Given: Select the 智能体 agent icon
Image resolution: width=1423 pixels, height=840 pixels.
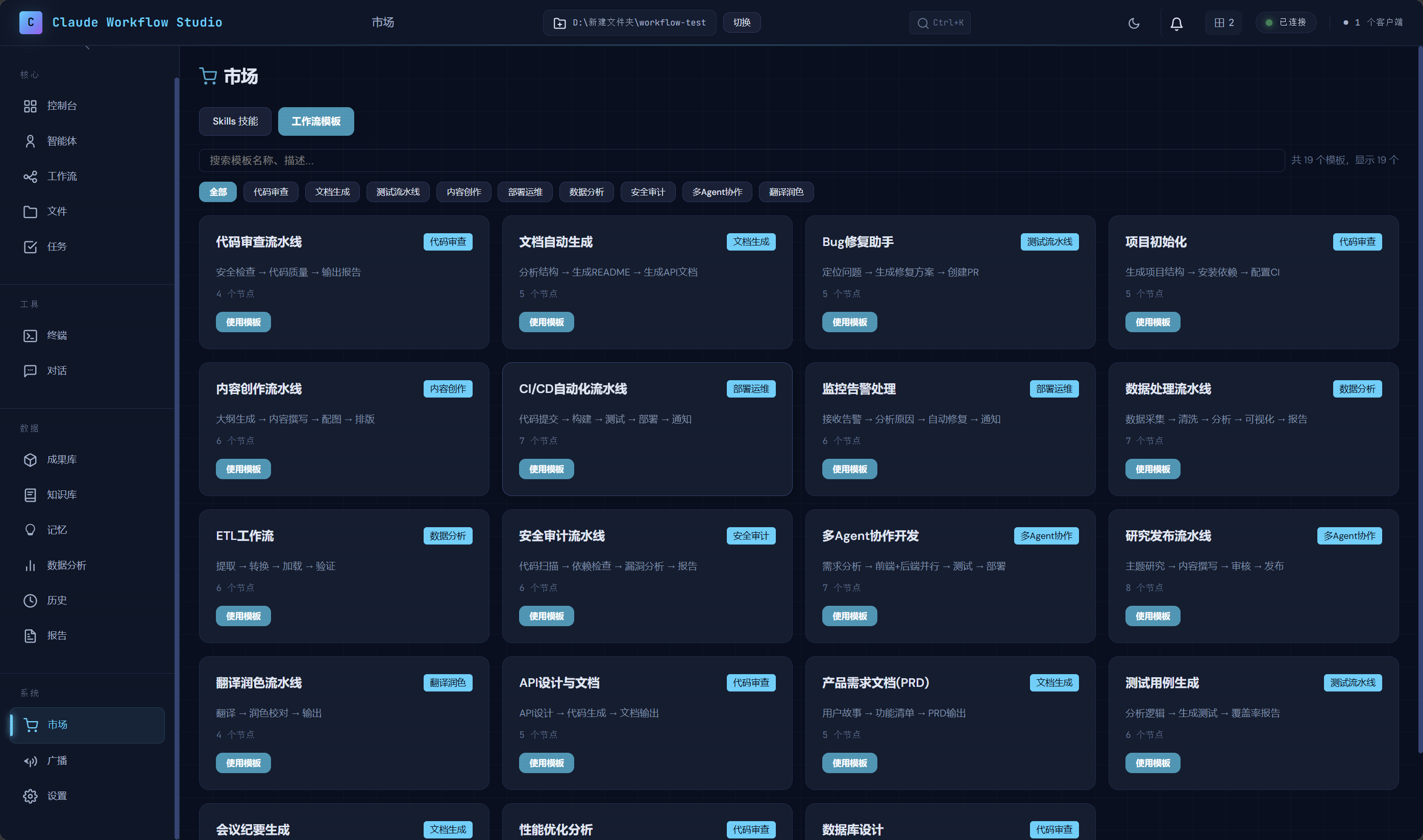Looking at the screenshot, I should click(30, 141).
